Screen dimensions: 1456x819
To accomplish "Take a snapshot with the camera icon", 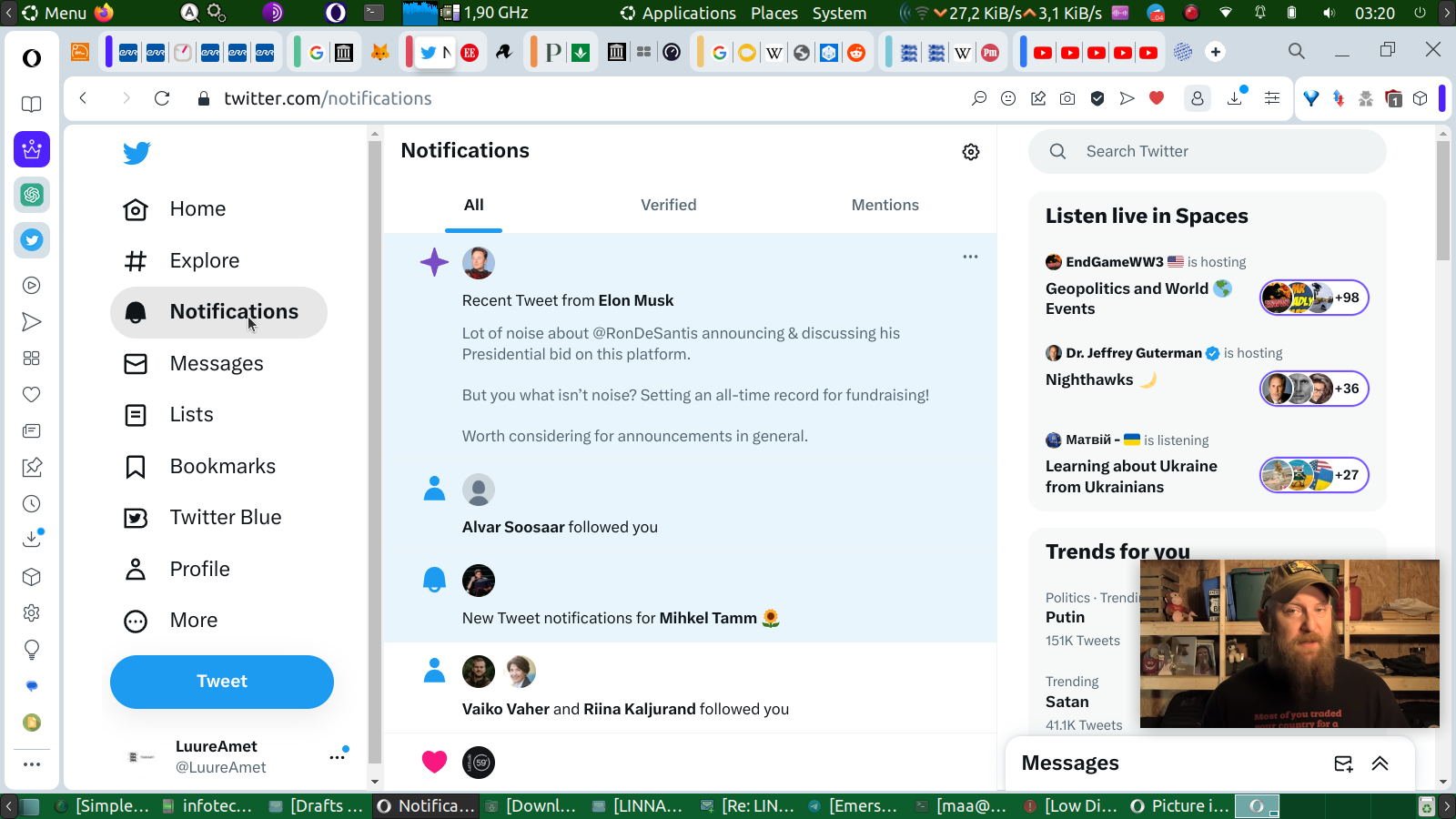I will coord(1067,98).
